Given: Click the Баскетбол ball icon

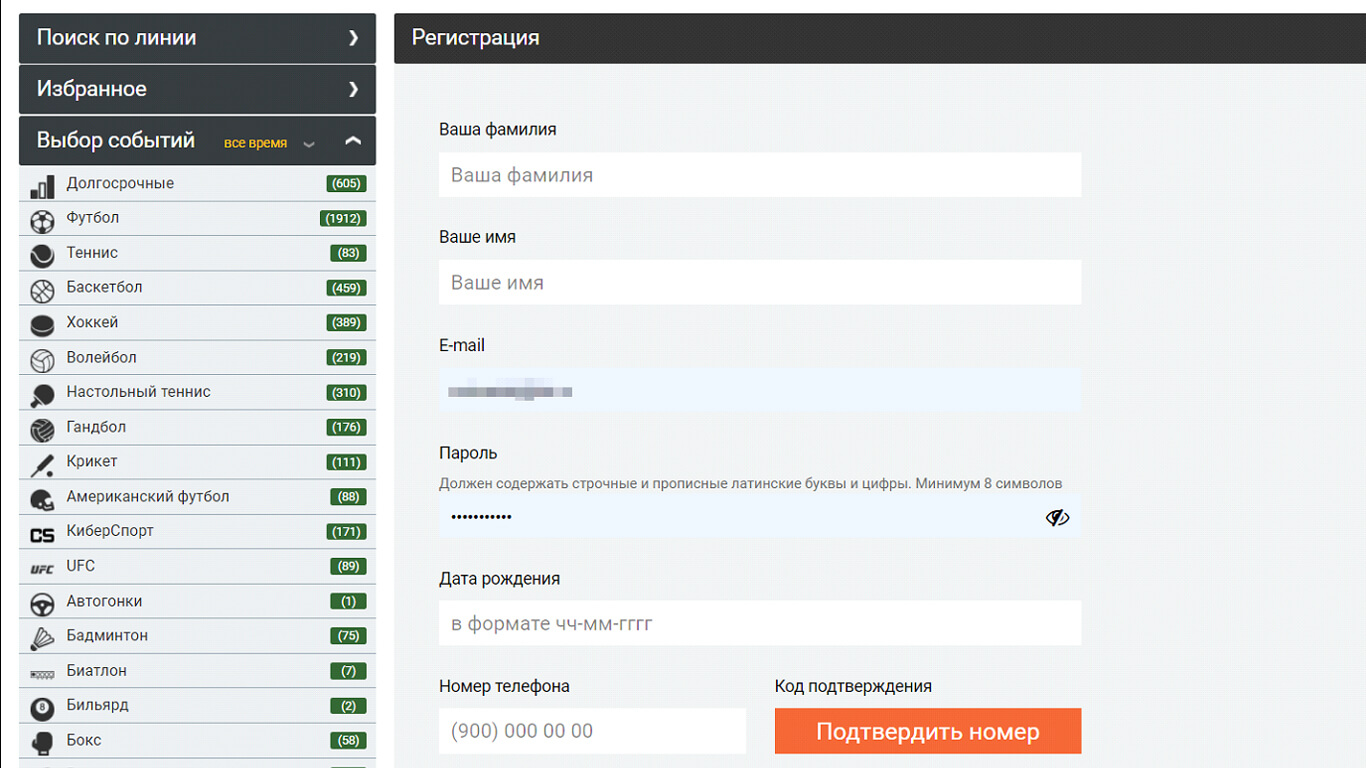Looking at the screenshot, I should (42, 290).
